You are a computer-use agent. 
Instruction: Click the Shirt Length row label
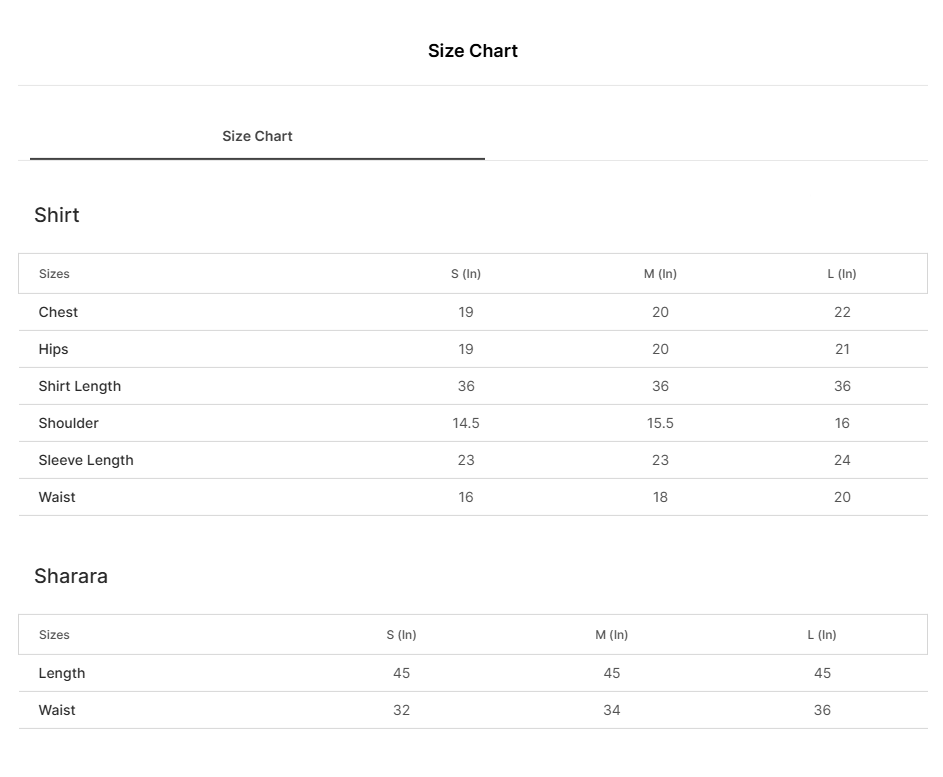(80, 386)
